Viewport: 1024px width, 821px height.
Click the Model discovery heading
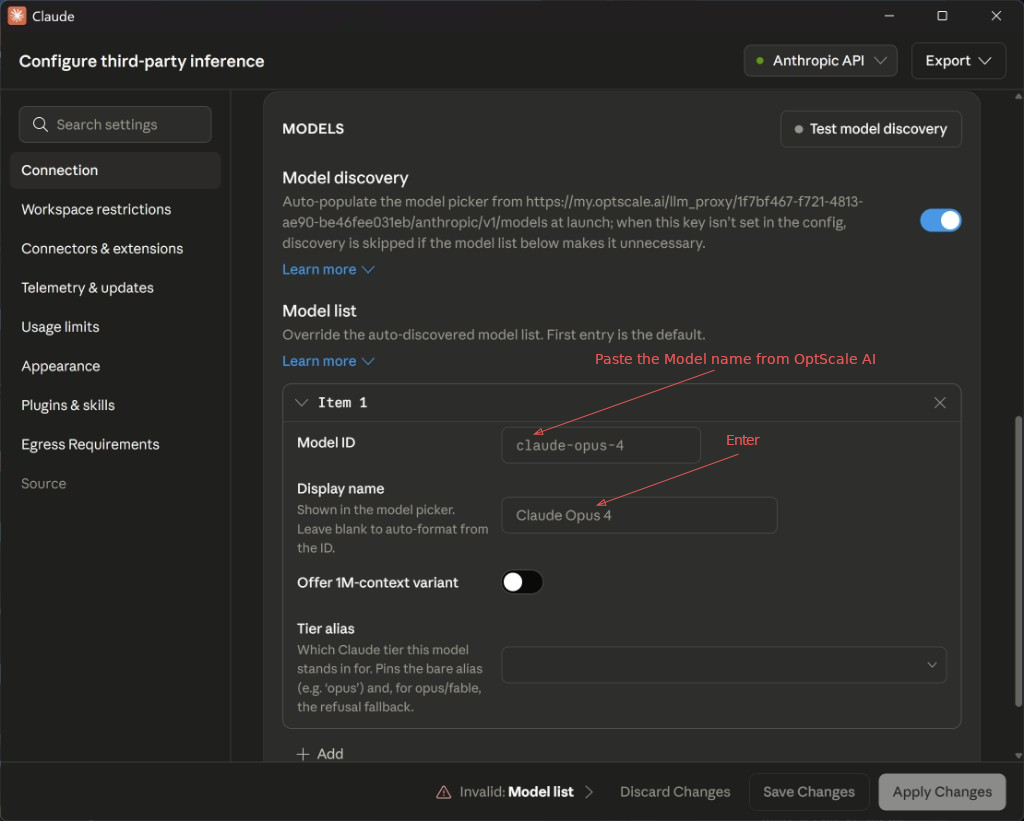pyautogui.click(x=345, y=178)
